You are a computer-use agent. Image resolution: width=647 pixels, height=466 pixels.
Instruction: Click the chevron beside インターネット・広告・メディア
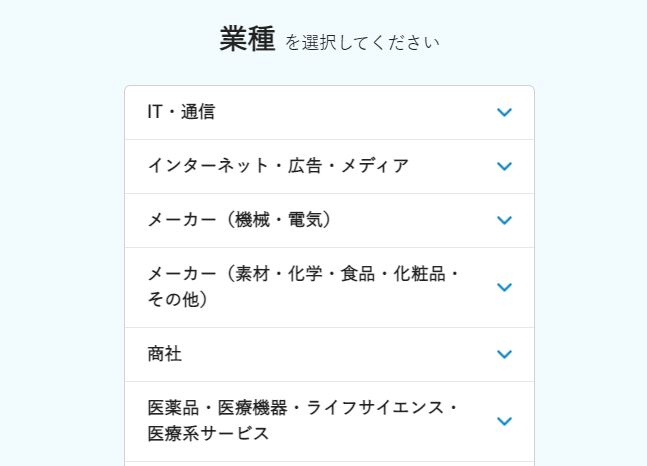pos(504,166)
